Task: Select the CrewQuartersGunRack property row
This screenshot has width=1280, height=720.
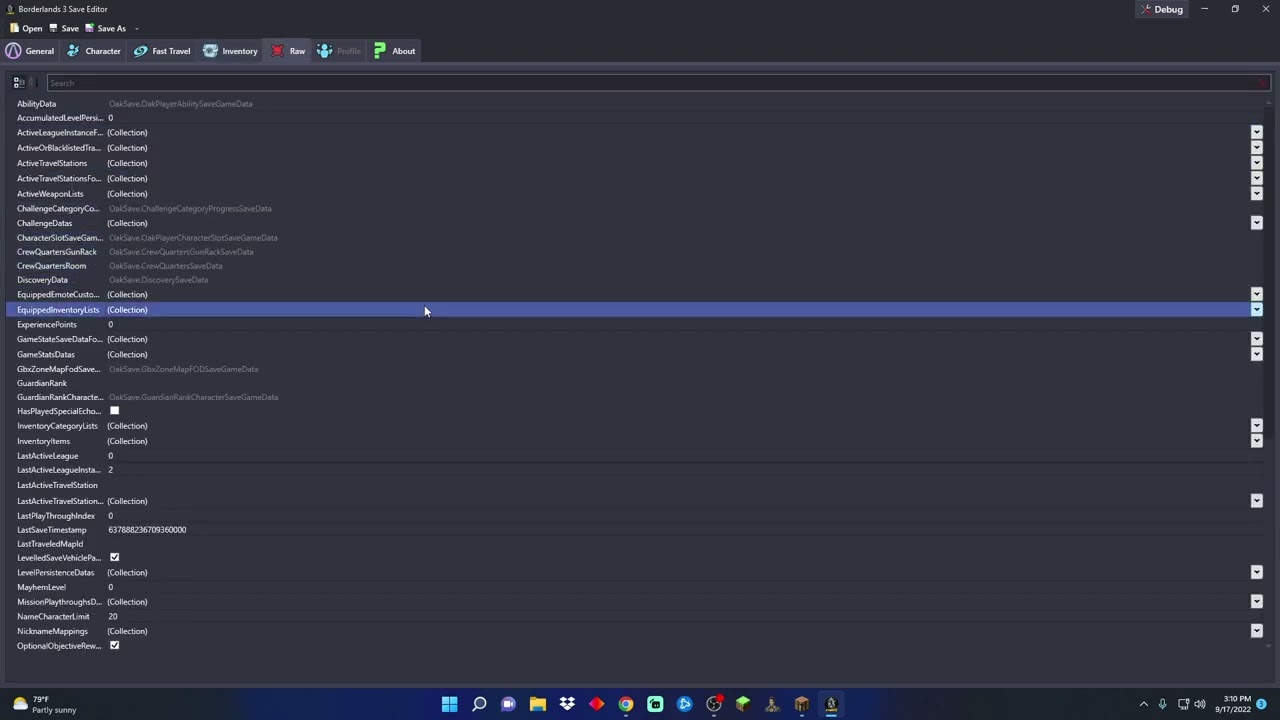Action: pos(636,252)
